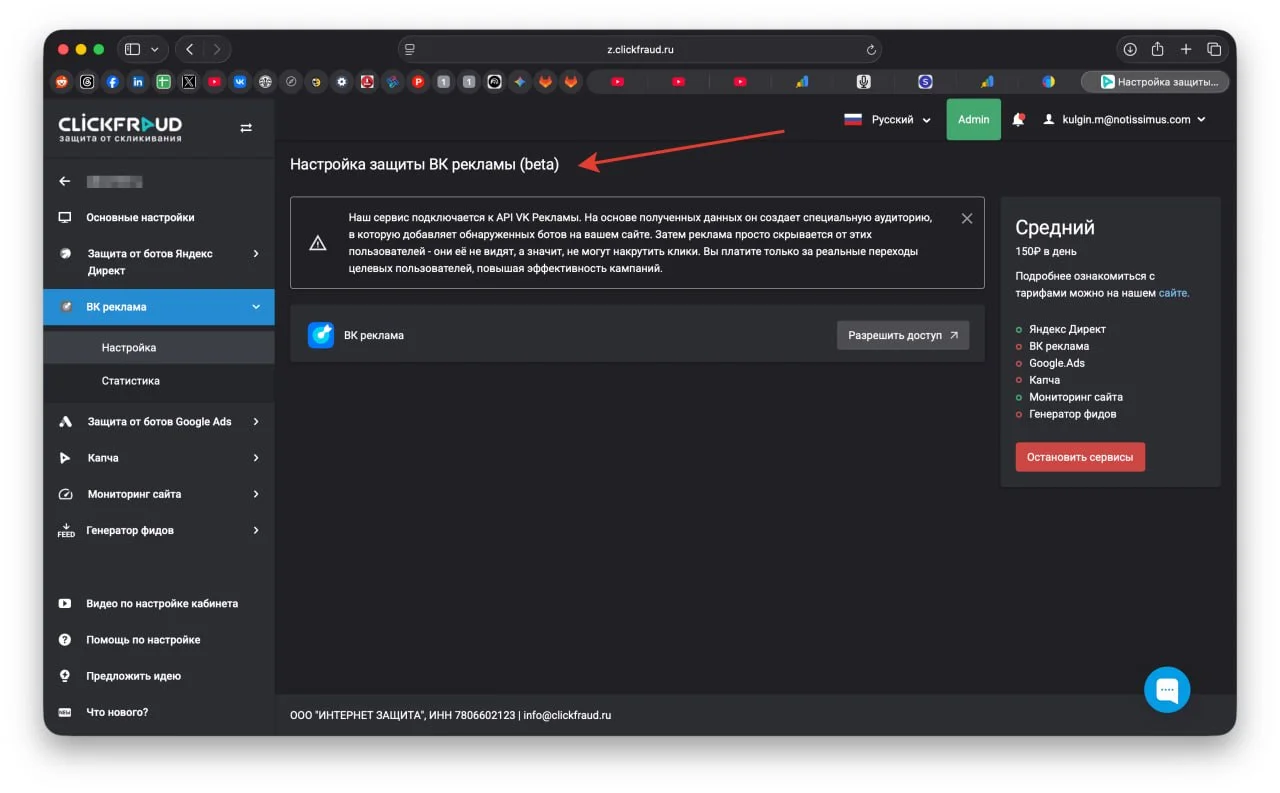Click the Средний tariff title
The image size is (1280, 793).
click(x=1055, y=227)
